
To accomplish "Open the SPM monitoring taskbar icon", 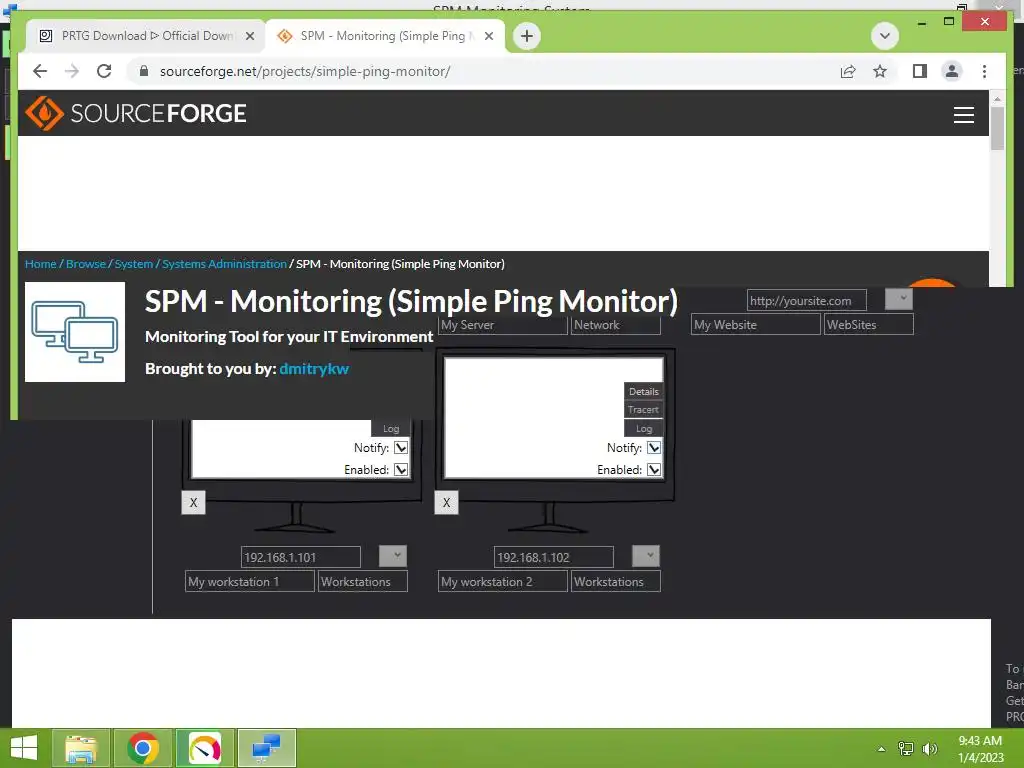I will 266,748.
